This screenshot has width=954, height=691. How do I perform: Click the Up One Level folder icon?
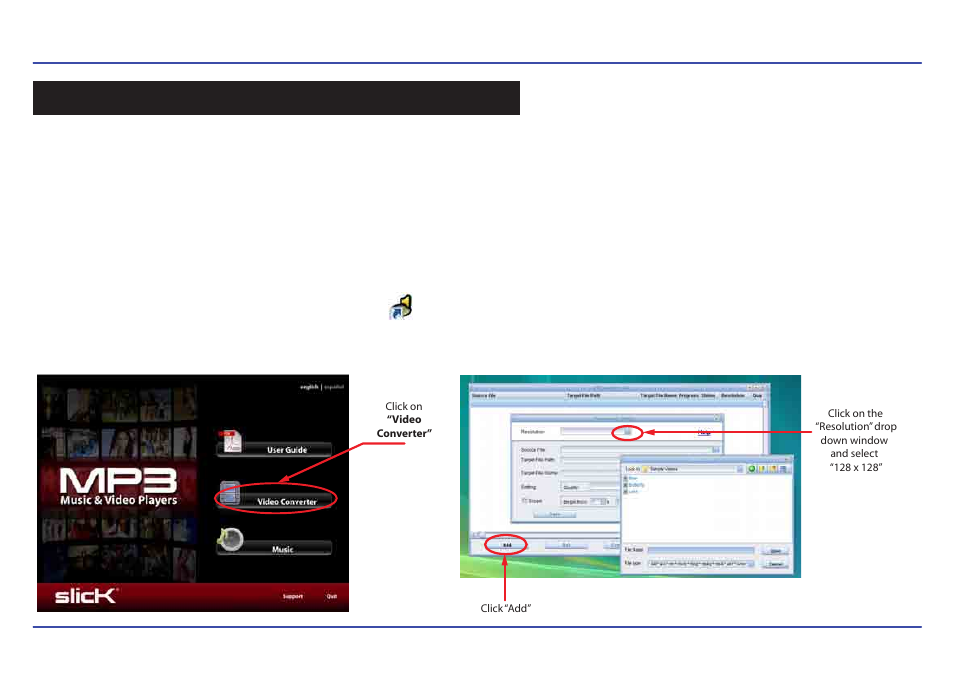click(x=762, y=469)
